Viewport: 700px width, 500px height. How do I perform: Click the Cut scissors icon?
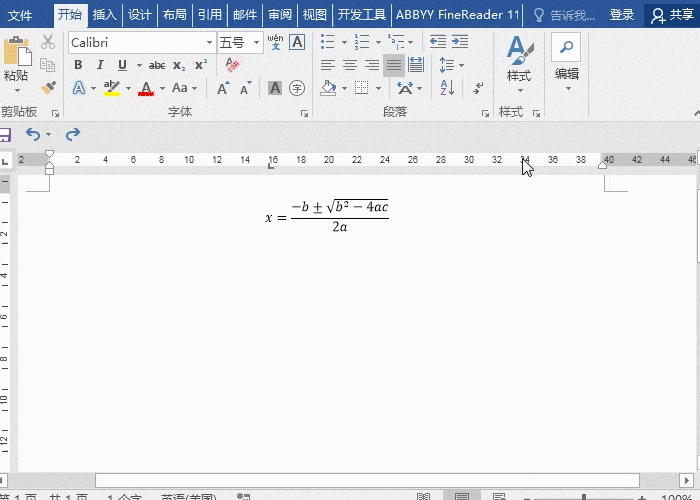click(48, 42)
